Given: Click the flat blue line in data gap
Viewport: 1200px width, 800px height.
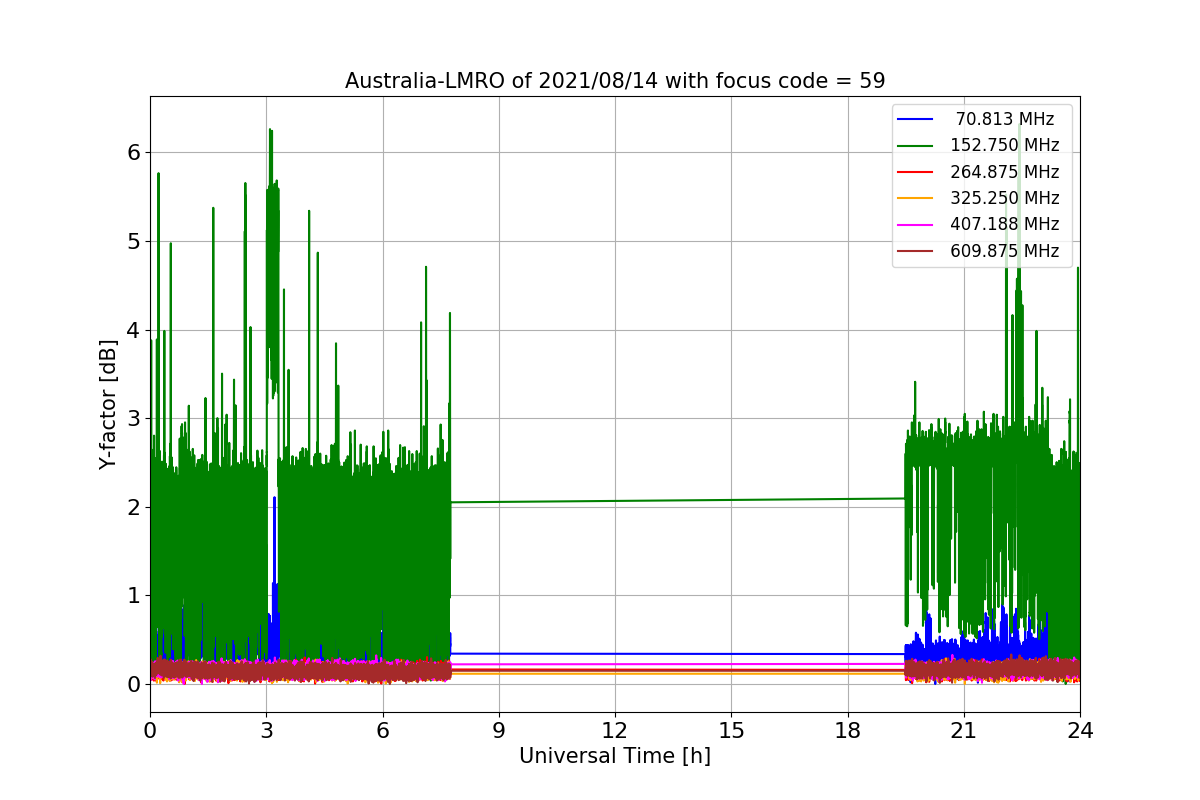Looking at the screenshot, I should 678,654.
